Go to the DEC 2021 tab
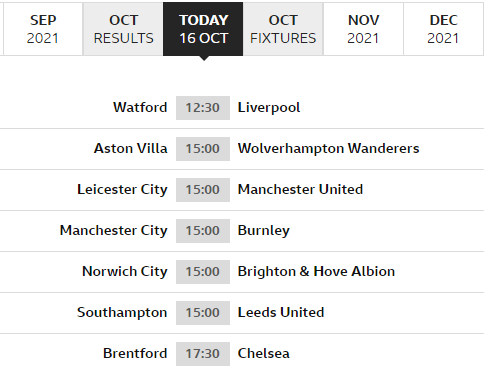This screenshot has width=484, height=386. click(x=443, y=29)
